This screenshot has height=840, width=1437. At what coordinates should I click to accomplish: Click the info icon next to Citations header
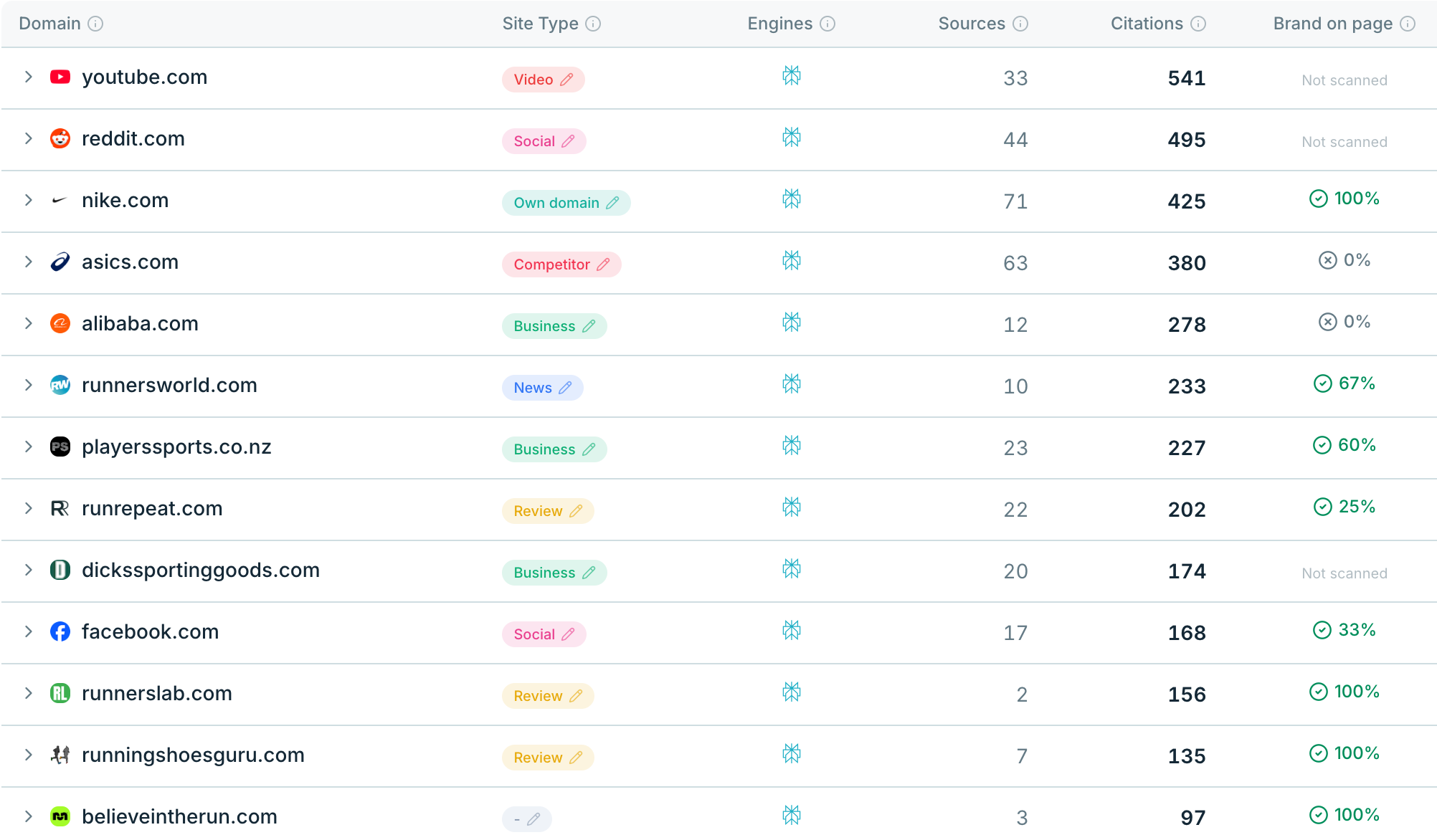(x=1198, y=24)
